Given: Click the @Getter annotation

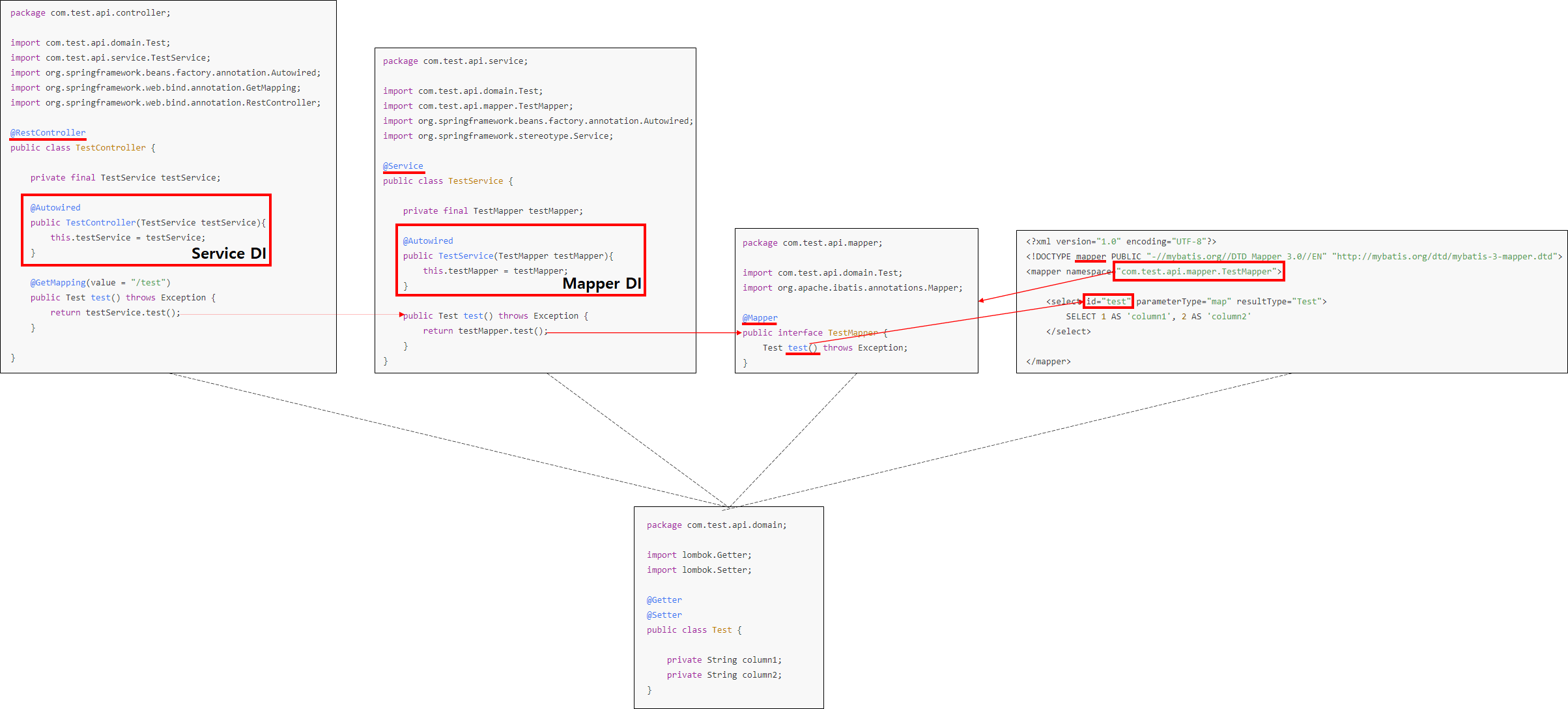Looking at the screenshot, I should 664,600.
